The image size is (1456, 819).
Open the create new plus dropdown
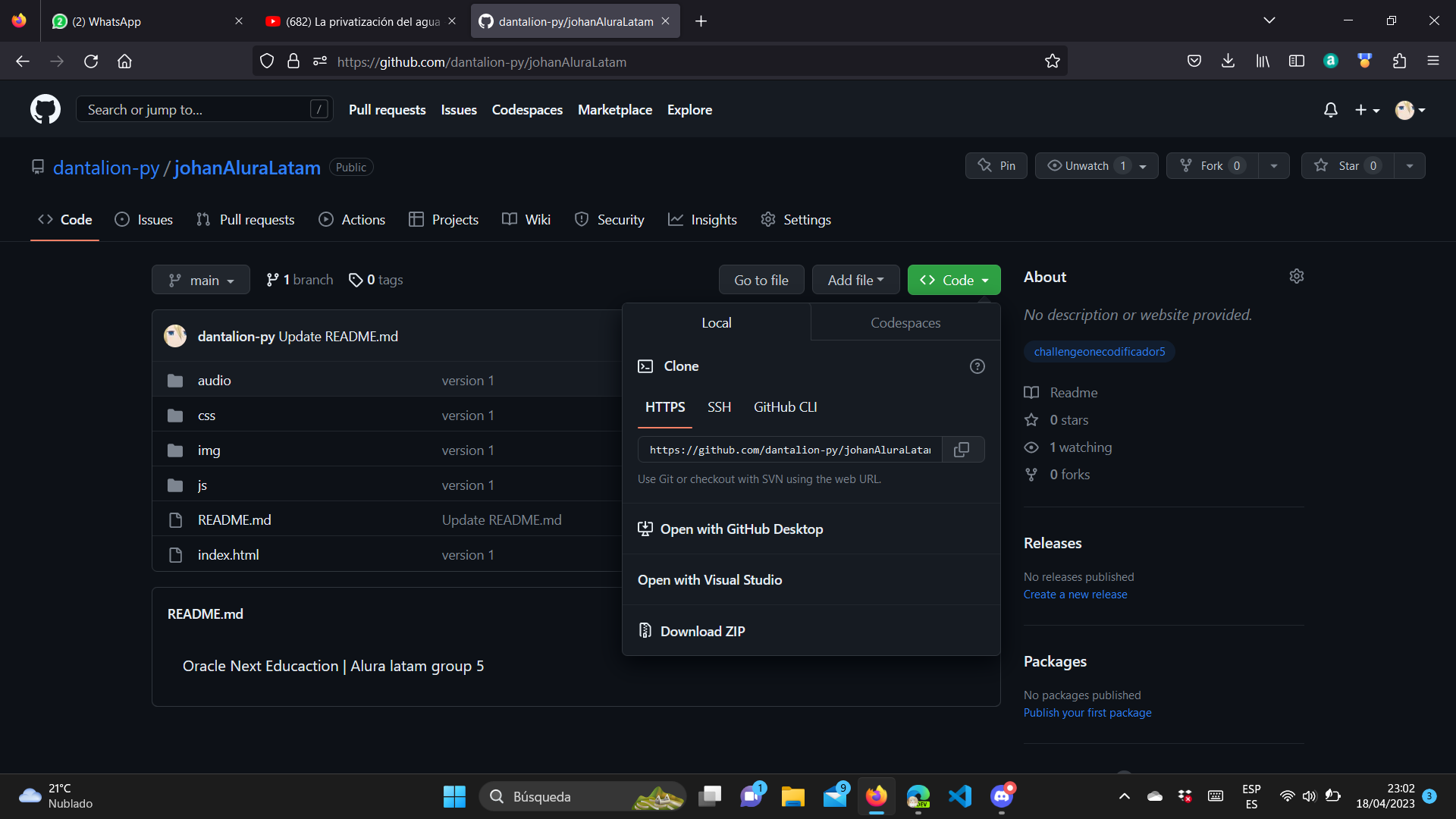click(1367, 110)
